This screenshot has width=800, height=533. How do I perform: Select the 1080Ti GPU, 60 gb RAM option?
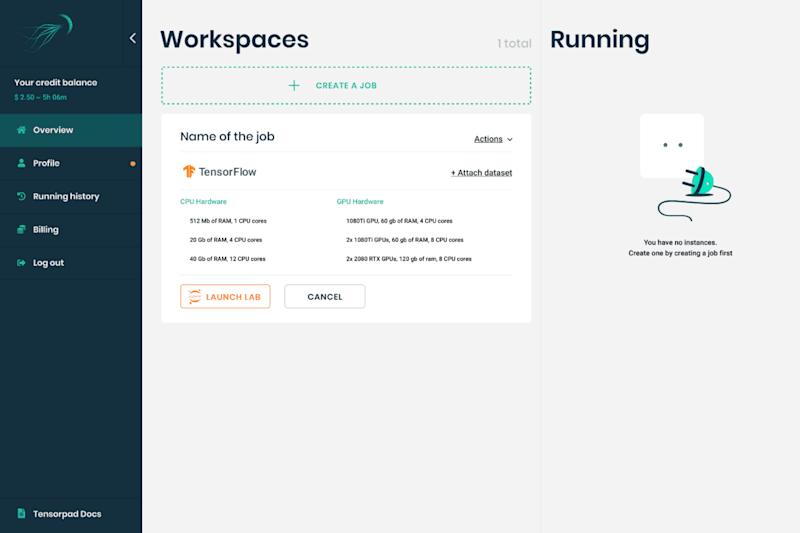coord(399,221)
